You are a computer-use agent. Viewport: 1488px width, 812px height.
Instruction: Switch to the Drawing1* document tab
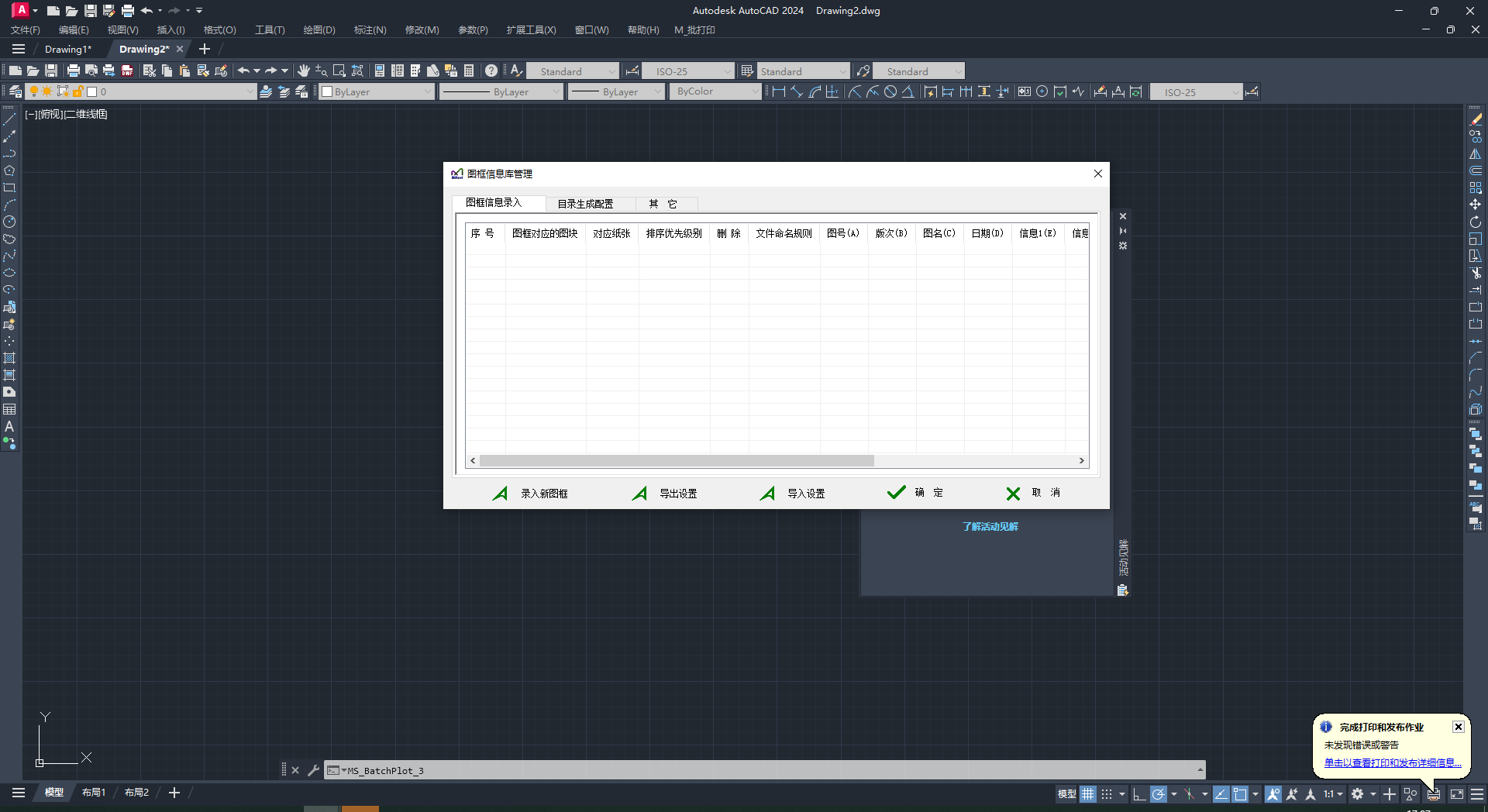(68, 49)
